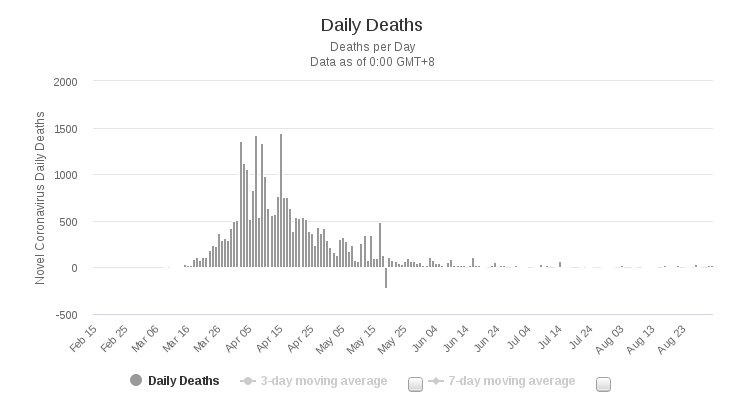
Task: Click the 3-day moving average line marker
Action: point(247,380)
